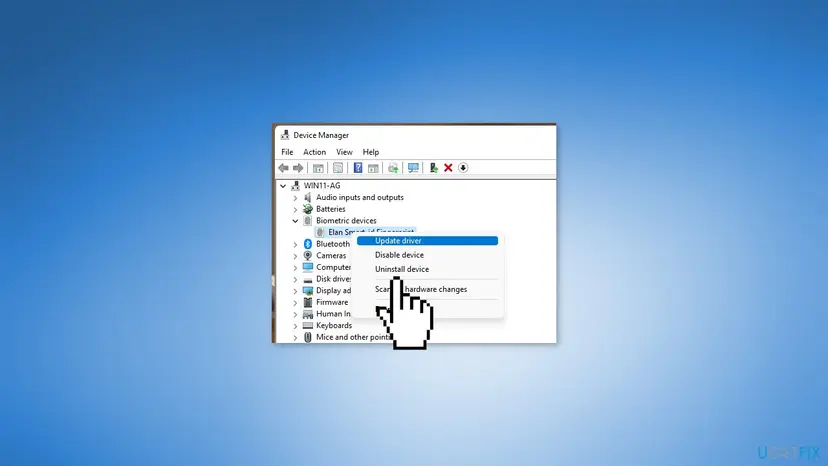Click the Firmware chip icon
The image size is (828, 466).
[x=308, y=302]
